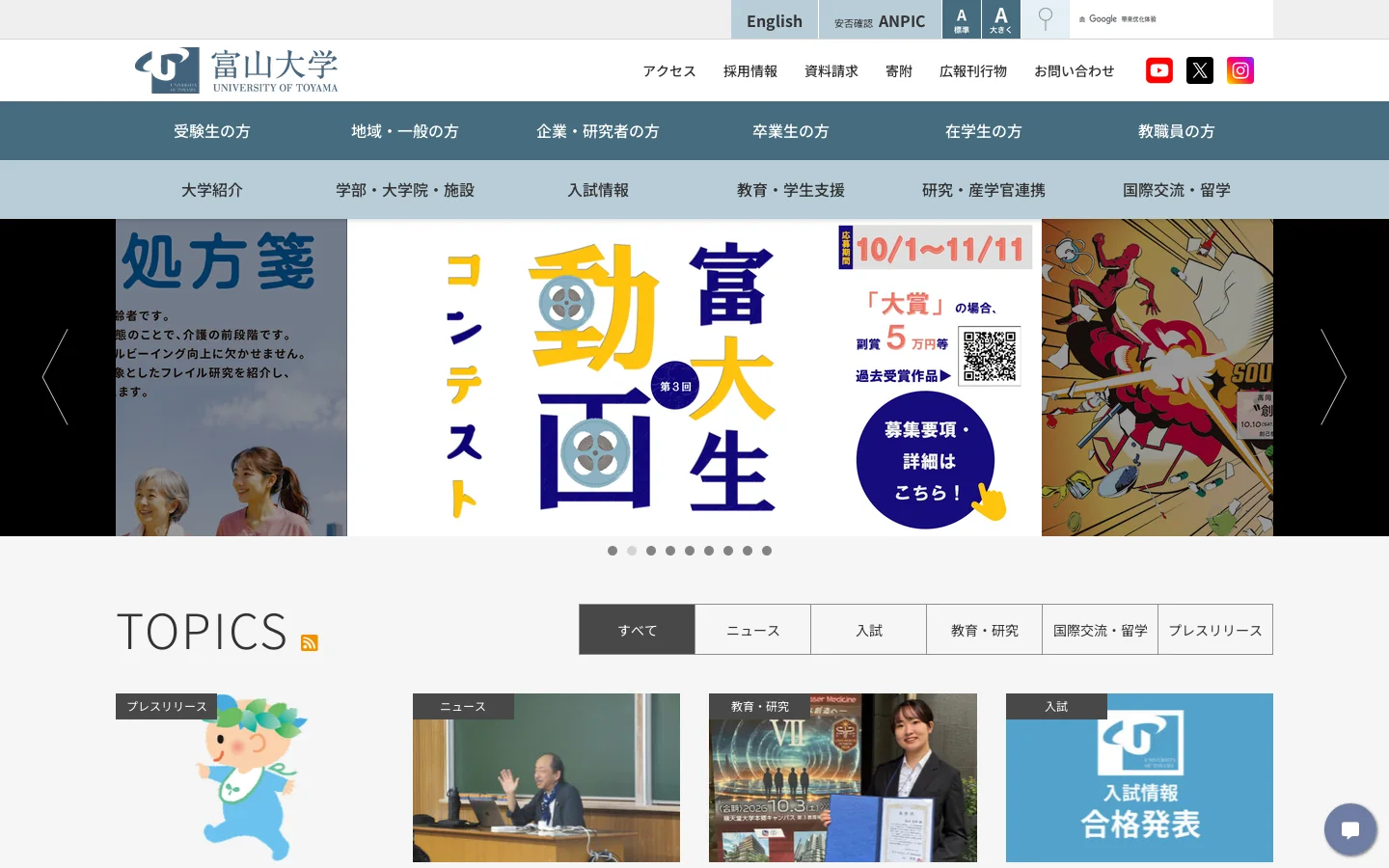Expand 研究・産学官連携 navigation menu
The width and height of the screenshot is (1389, 868).
[984, 190]
